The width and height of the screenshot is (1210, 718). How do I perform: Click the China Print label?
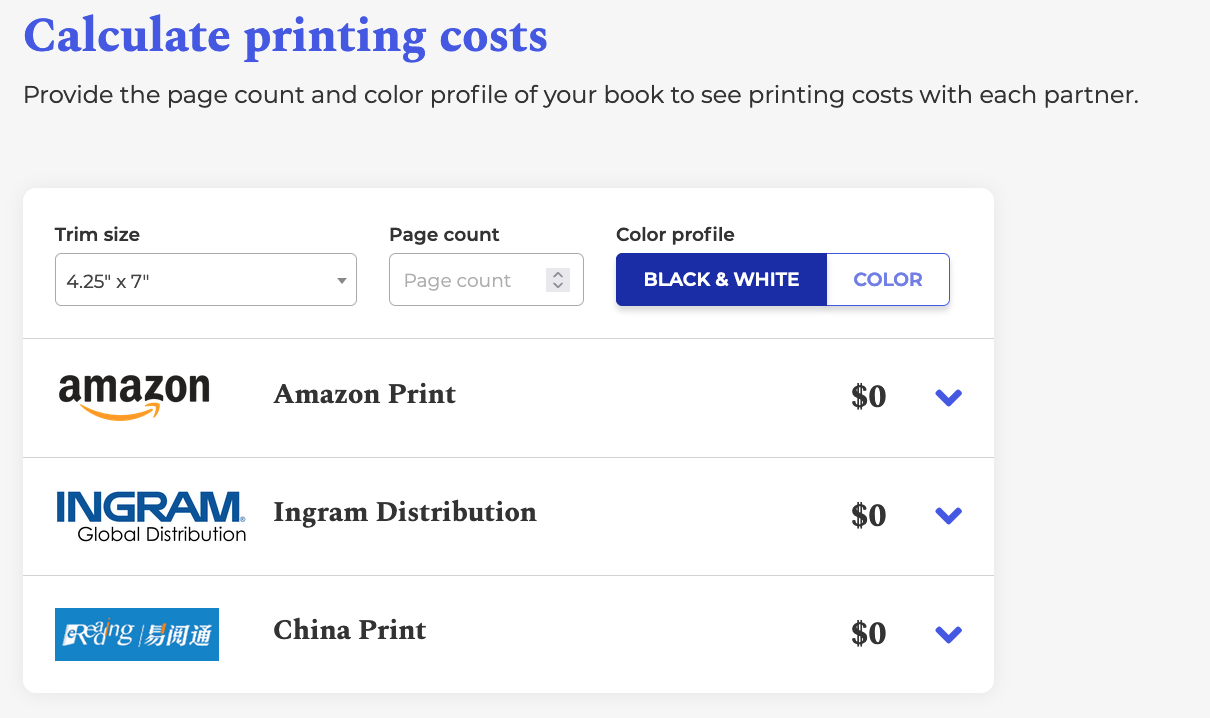(x=349, y=630)
